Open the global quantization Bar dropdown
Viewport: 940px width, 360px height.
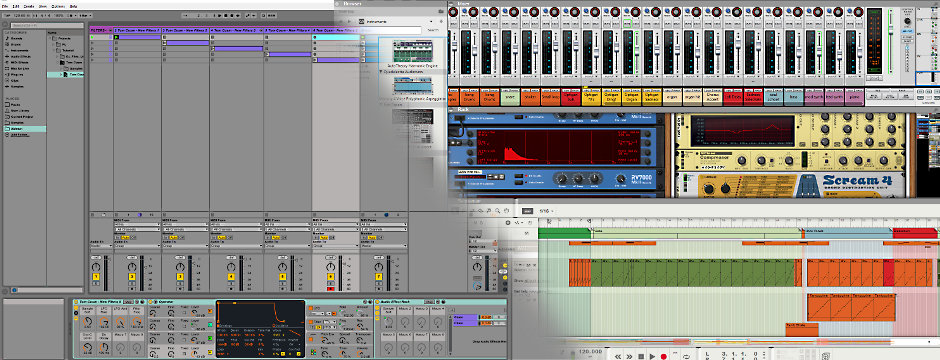tap(86, 16)
